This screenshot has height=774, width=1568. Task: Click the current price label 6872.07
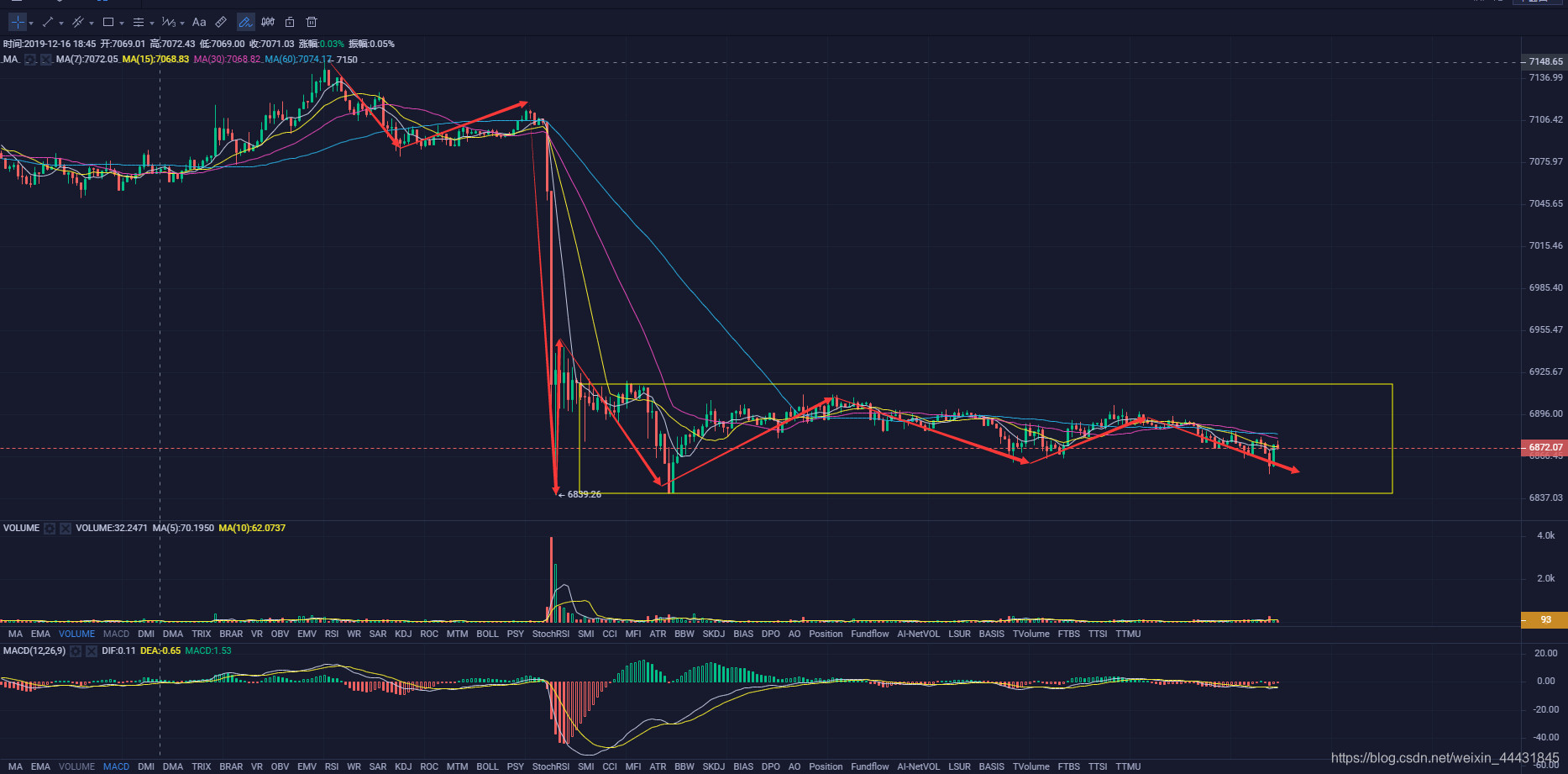(1544, 448)
